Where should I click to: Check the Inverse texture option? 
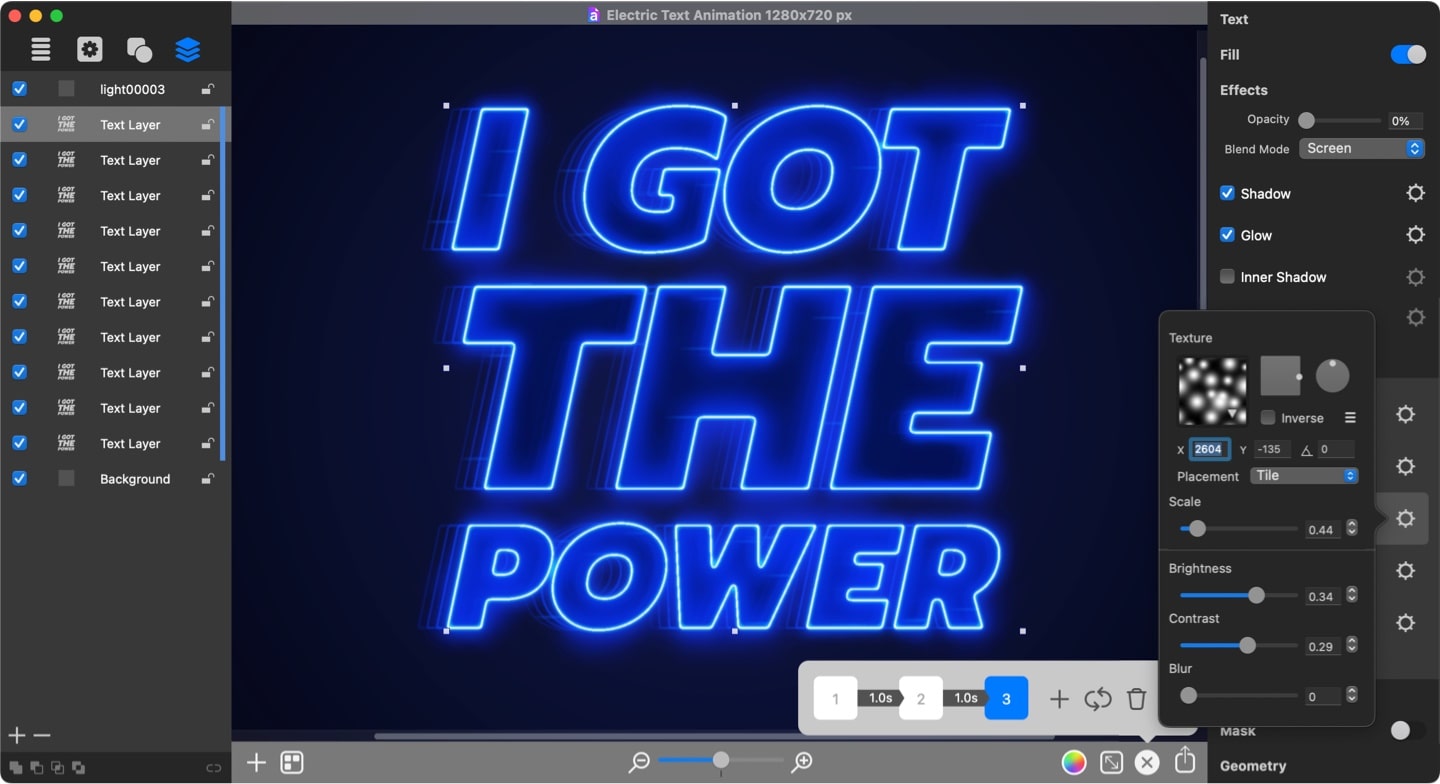coord(1268,417)
